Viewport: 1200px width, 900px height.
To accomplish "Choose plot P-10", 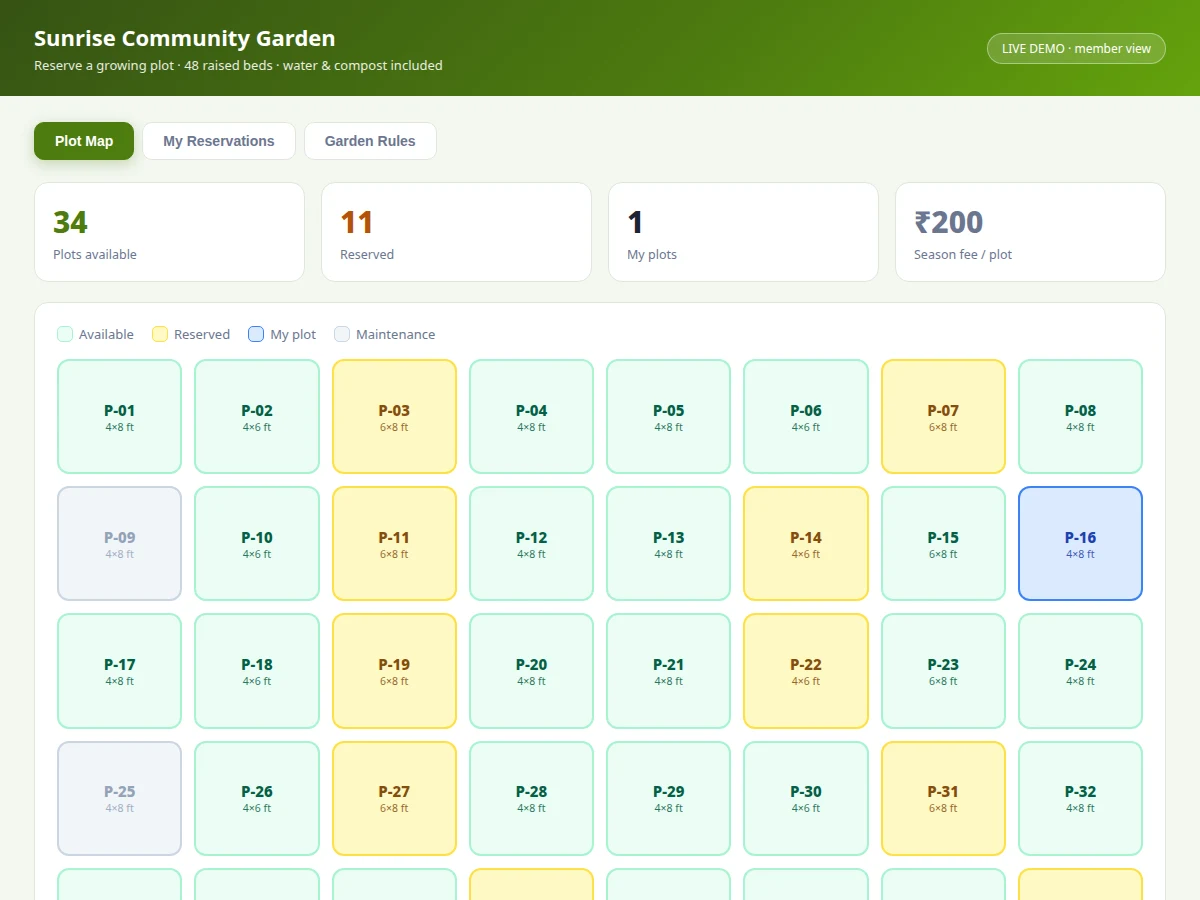I will tap(257, 544).
